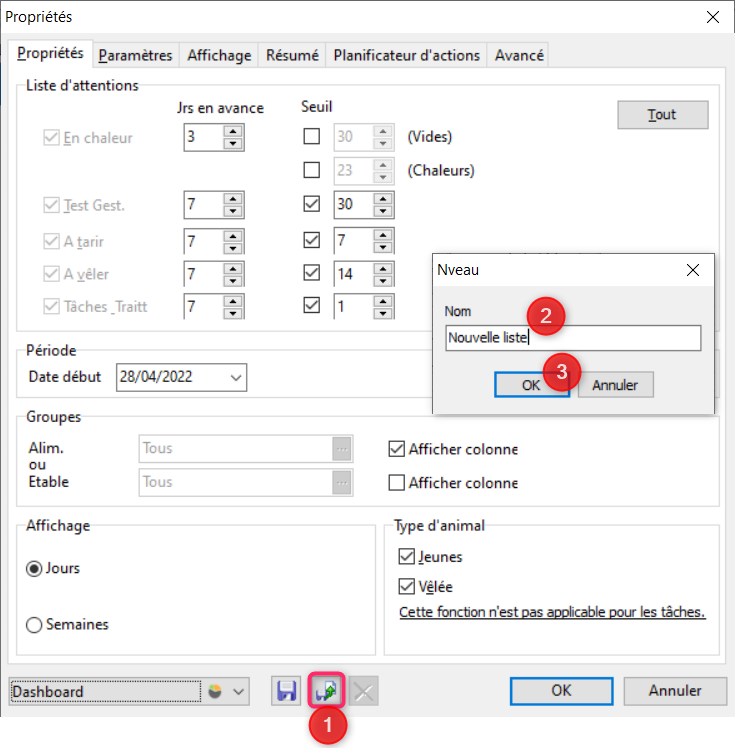Select the Semaines display option

coord(34,624)
